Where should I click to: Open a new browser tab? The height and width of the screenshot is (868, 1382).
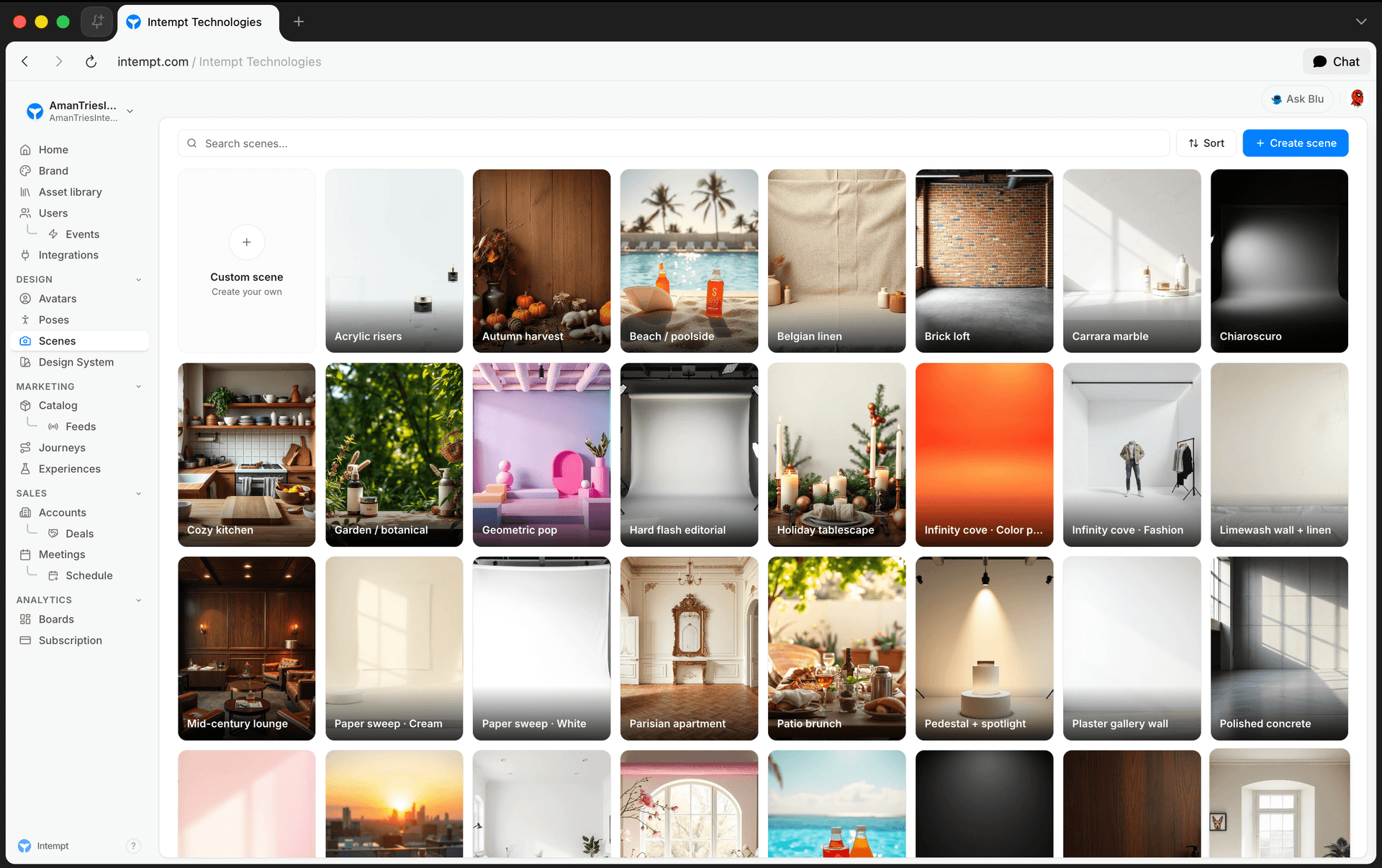point(299,22)
